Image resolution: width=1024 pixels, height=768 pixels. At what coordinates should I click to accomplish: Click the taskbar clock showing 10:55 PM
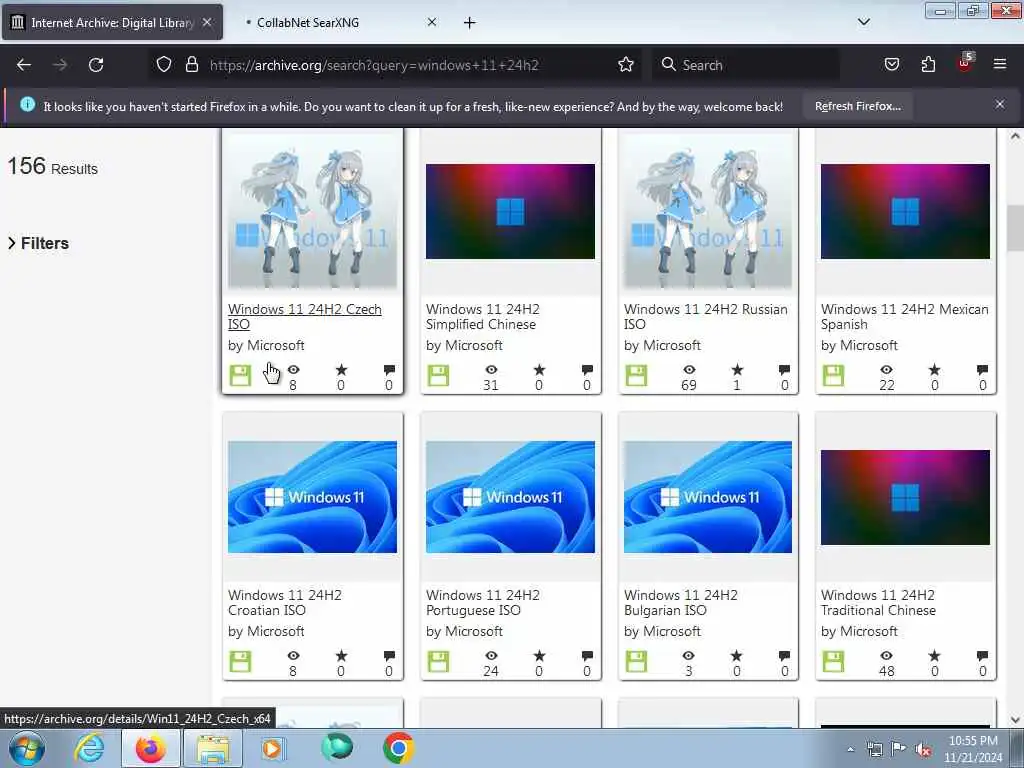coord(973,749)
